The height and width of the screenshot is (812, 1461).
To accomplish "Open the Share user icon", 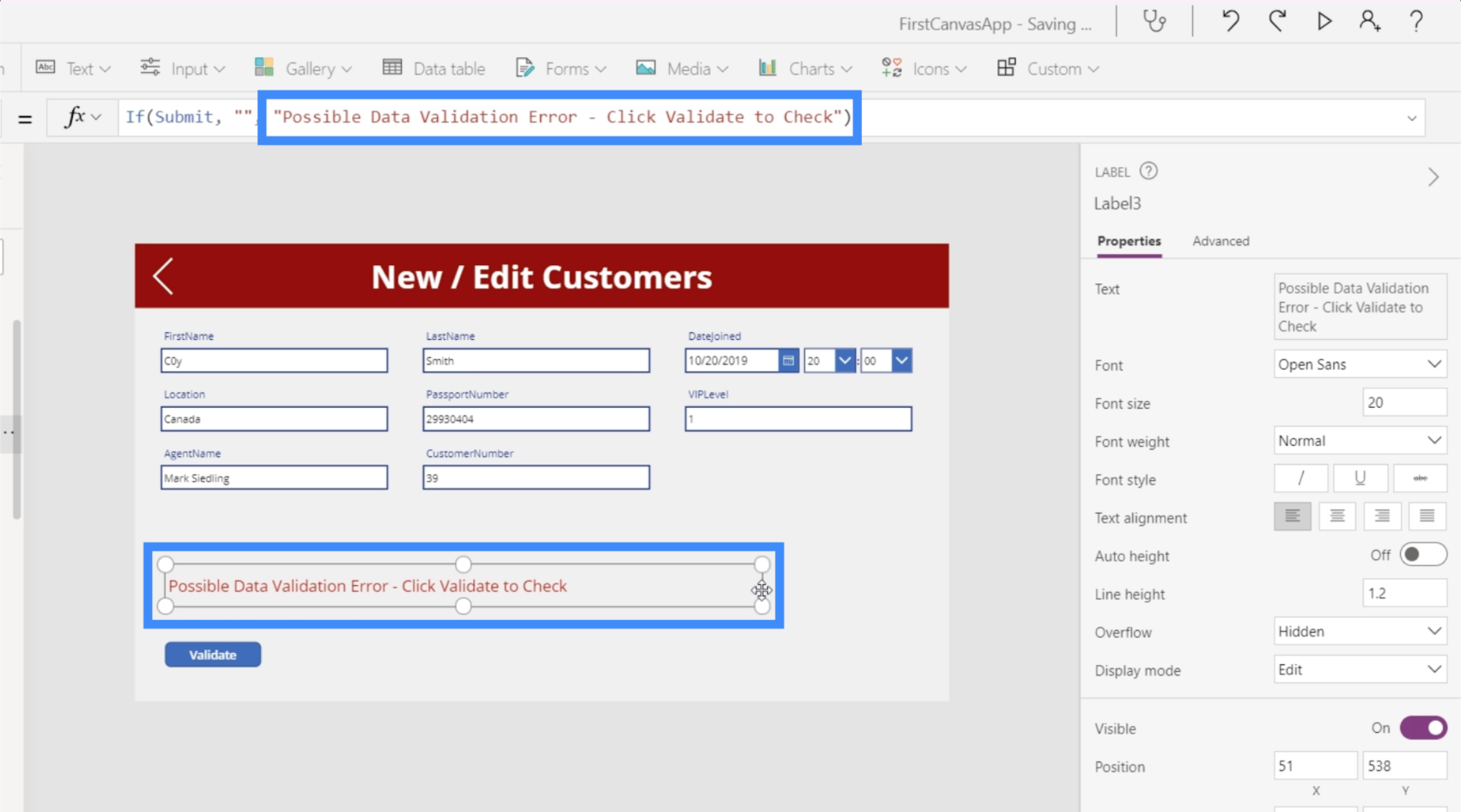I will [x=1370, y=21].
